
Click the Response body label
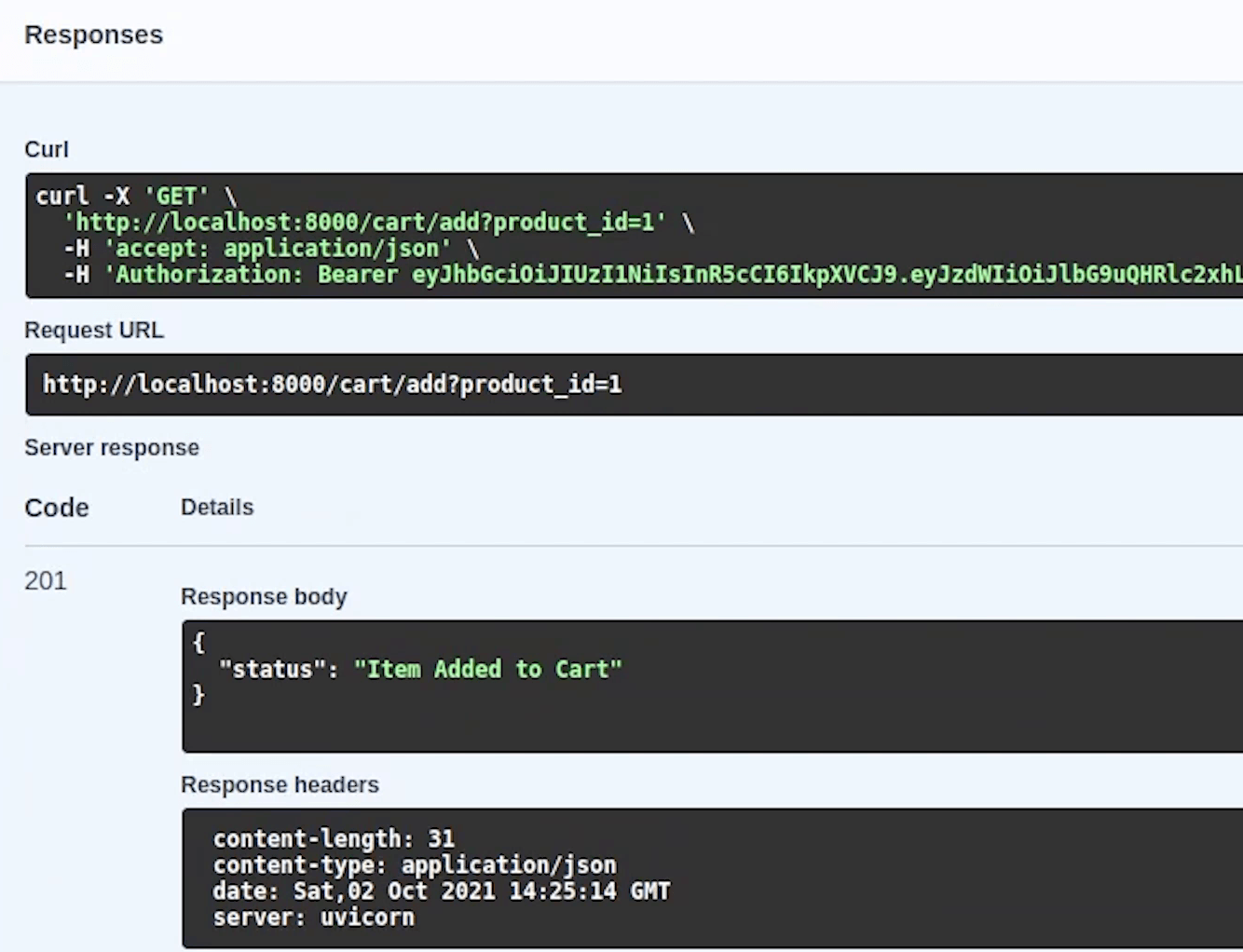264,597
